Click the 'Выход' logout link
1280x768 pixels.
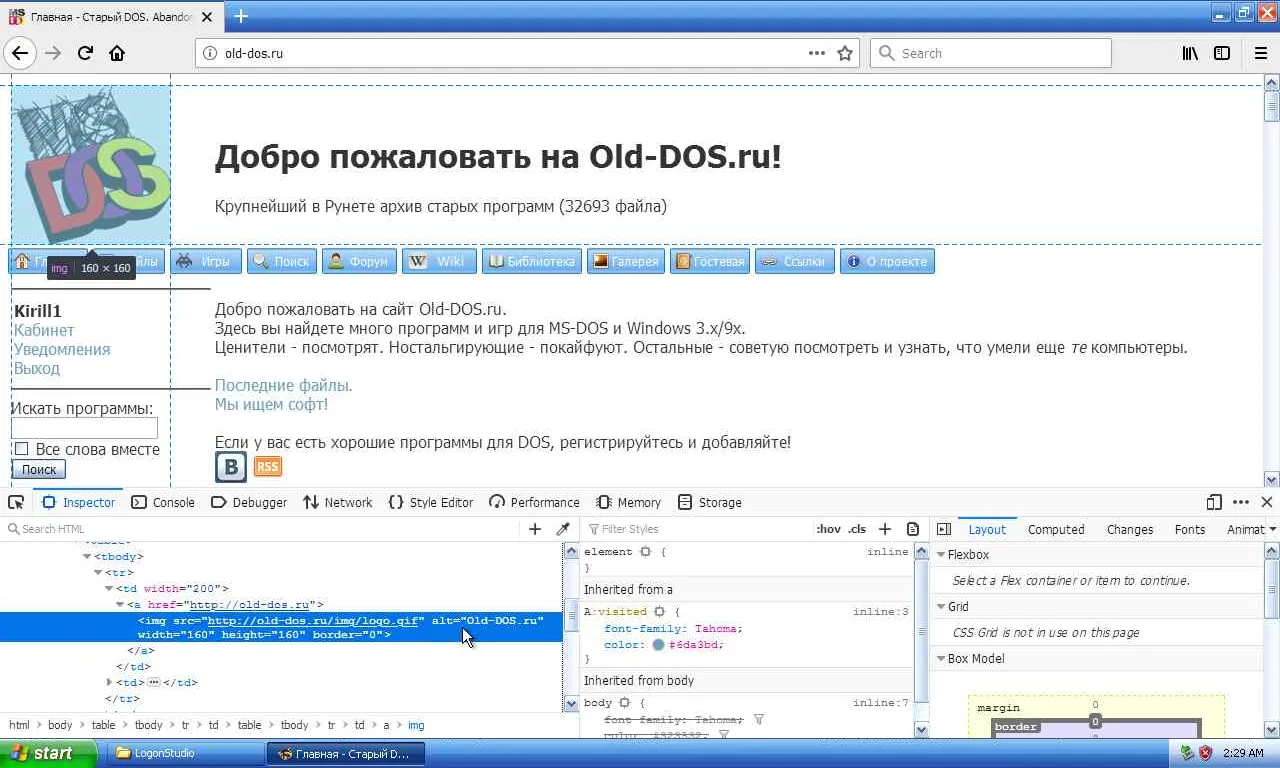tap(37, 368)
